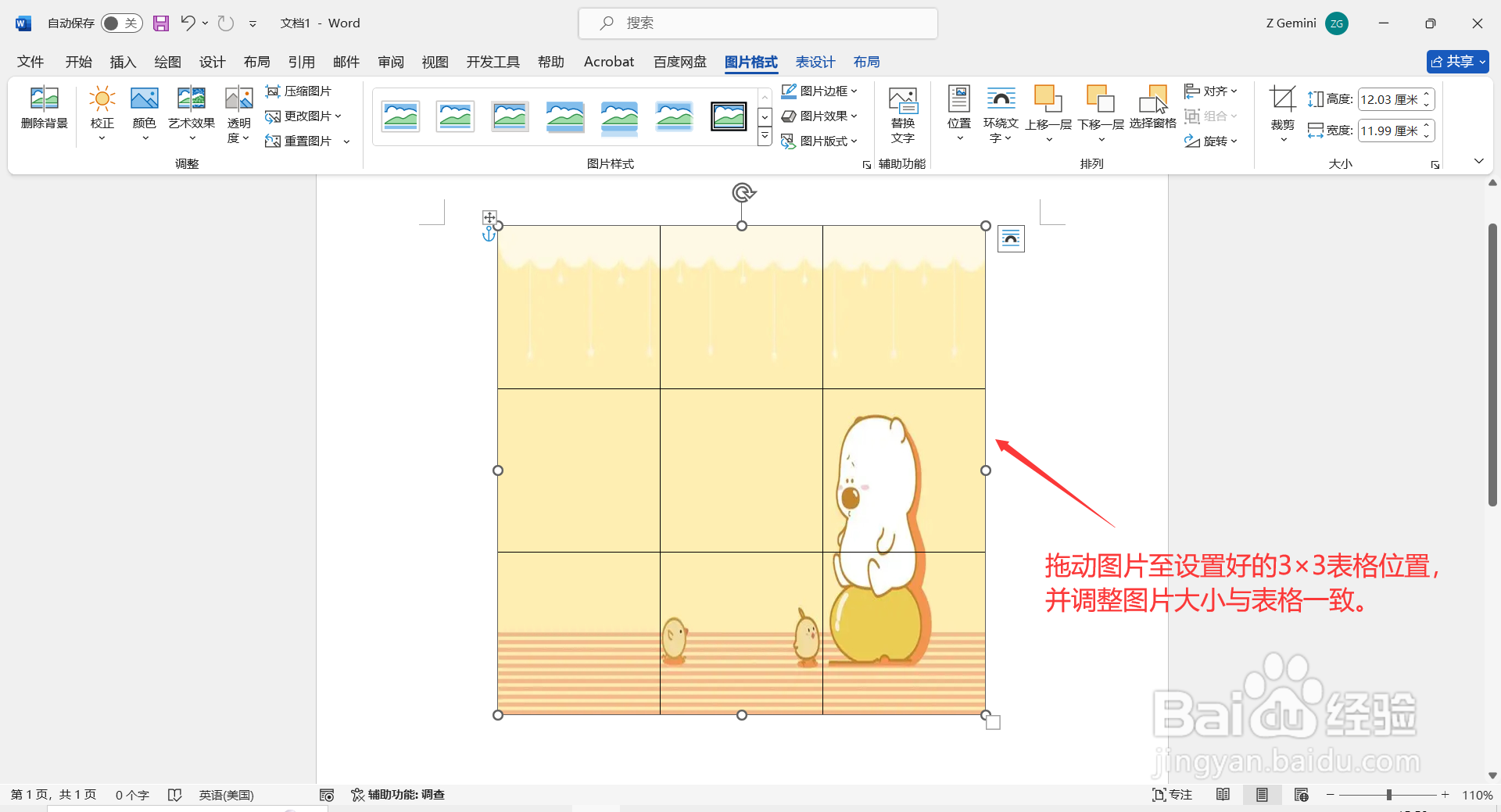Screen dimensions: 1501x812
Task: Click Compress Pictures (压缩图片)
Action: coord(299,91)
